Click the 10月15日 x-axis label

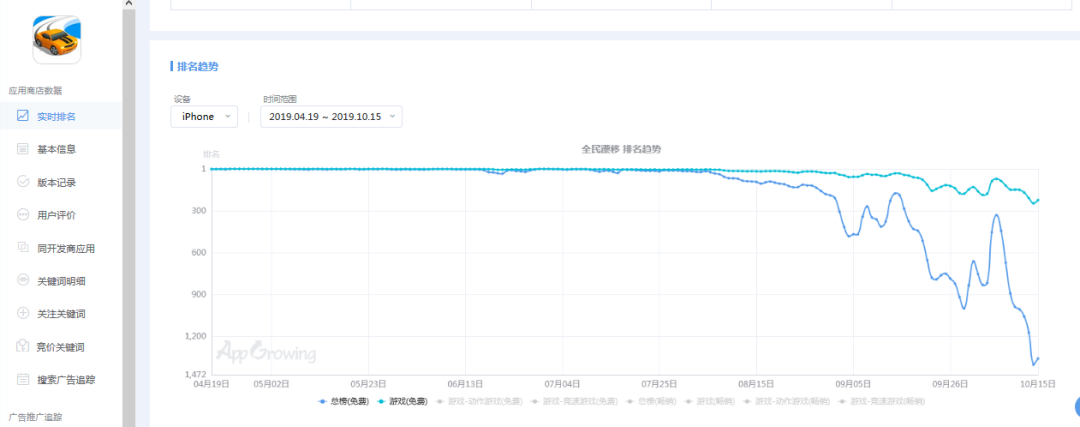click(1038, 384)
